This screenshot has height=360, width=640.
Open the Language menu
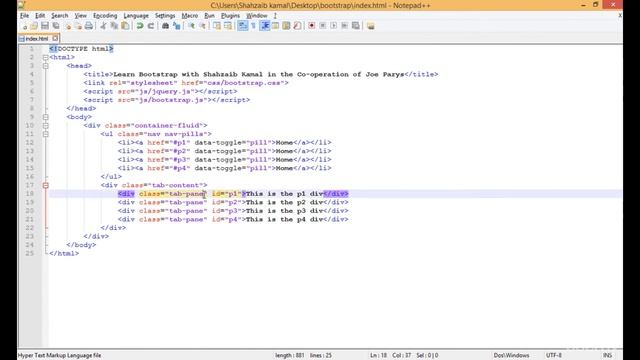click(x=136, y=16)
